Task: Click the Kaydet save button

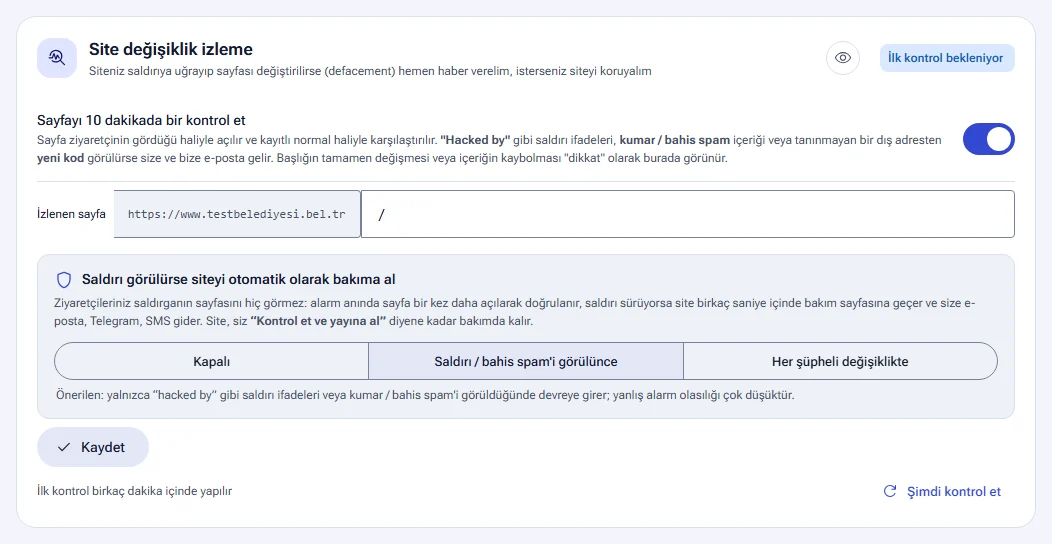Action: (93, 447)
